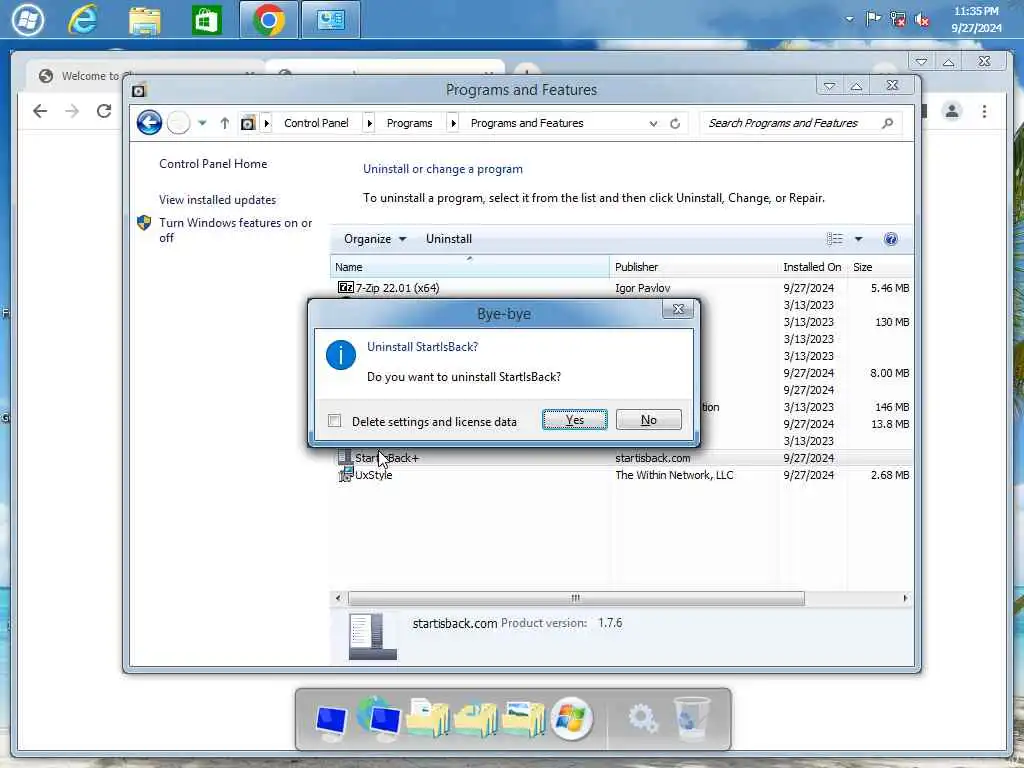The width and height of the screenshot is (1024, 768).
Task: Select the Control Panel taskbar button
Action: tap(330, 20)
